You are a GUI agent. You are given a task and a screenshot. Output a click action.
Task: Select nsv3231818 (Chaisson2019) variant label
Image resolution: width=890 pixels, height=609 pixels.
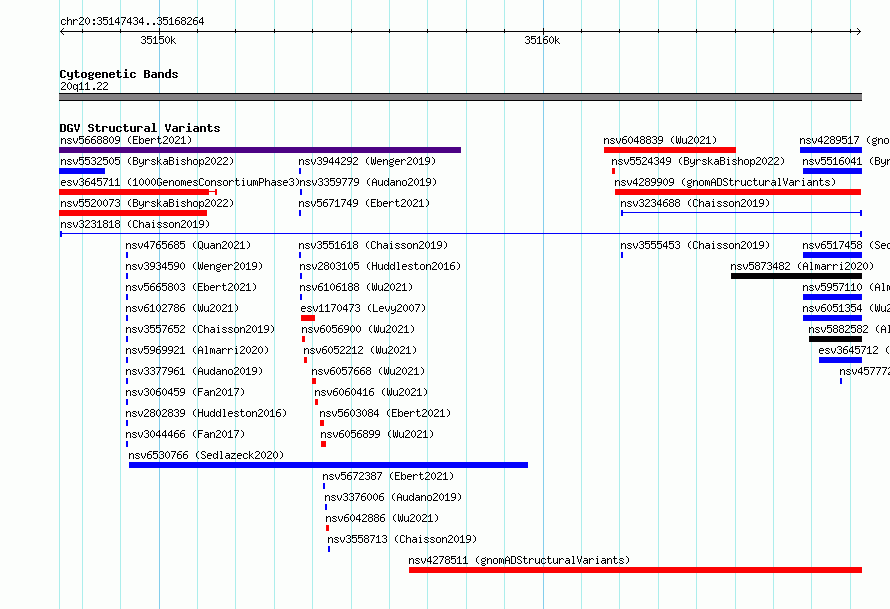135,224
